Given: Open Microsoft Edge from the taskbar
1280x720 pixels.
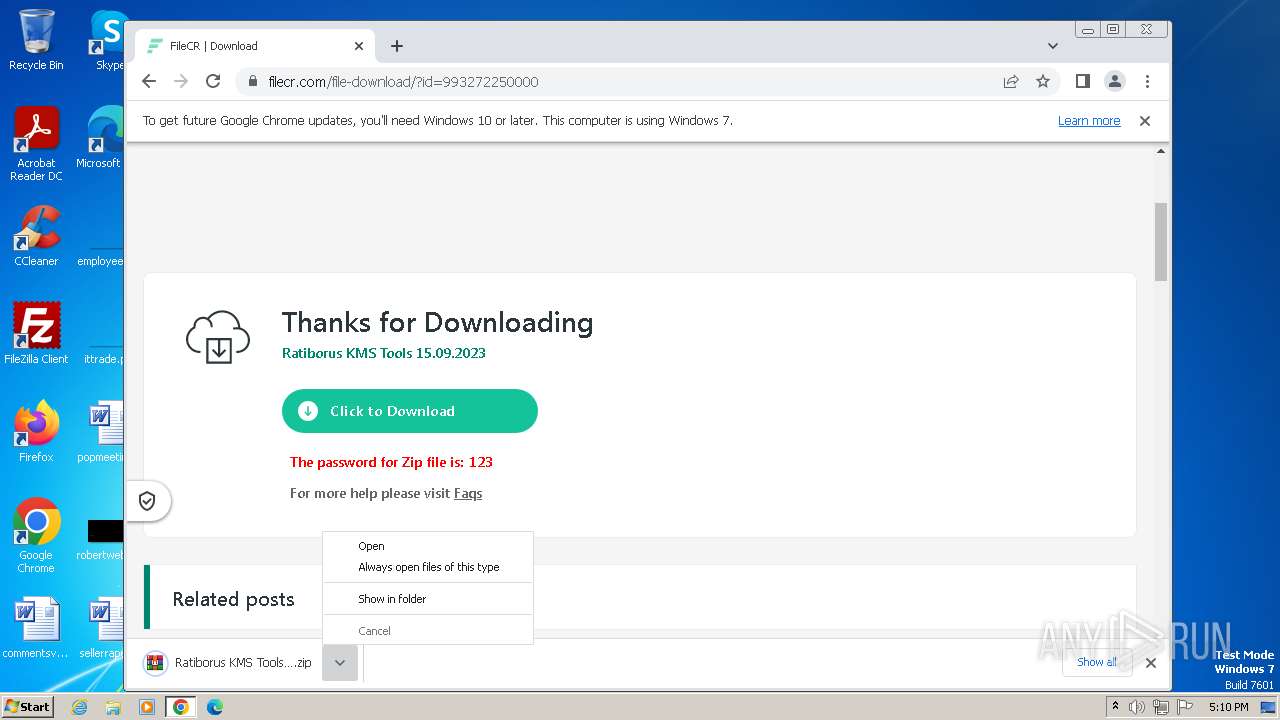Looking at the screenshot, I should pos(215,707).
